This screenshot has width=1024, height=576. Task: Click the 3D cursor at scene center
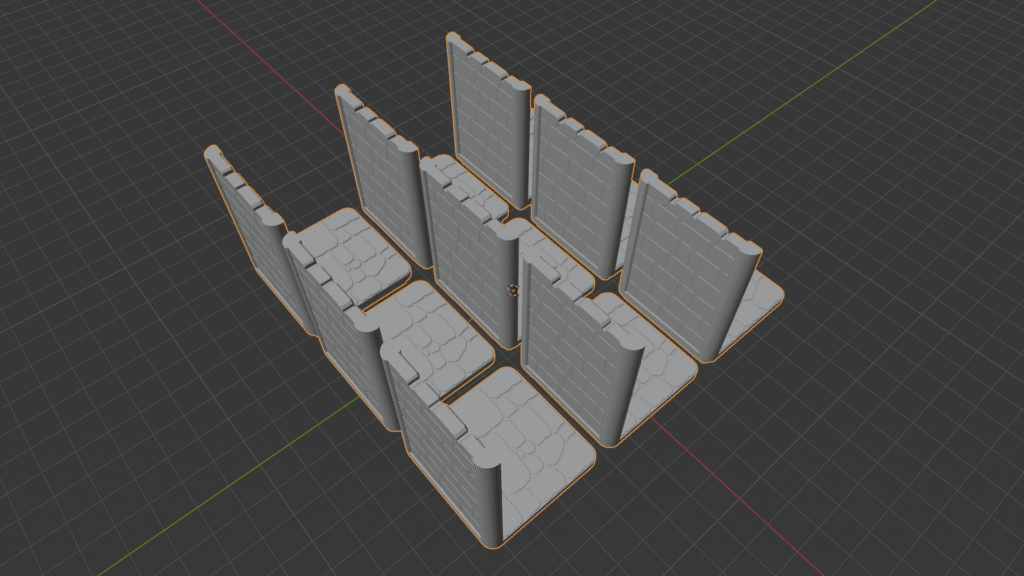coord(513,290)
